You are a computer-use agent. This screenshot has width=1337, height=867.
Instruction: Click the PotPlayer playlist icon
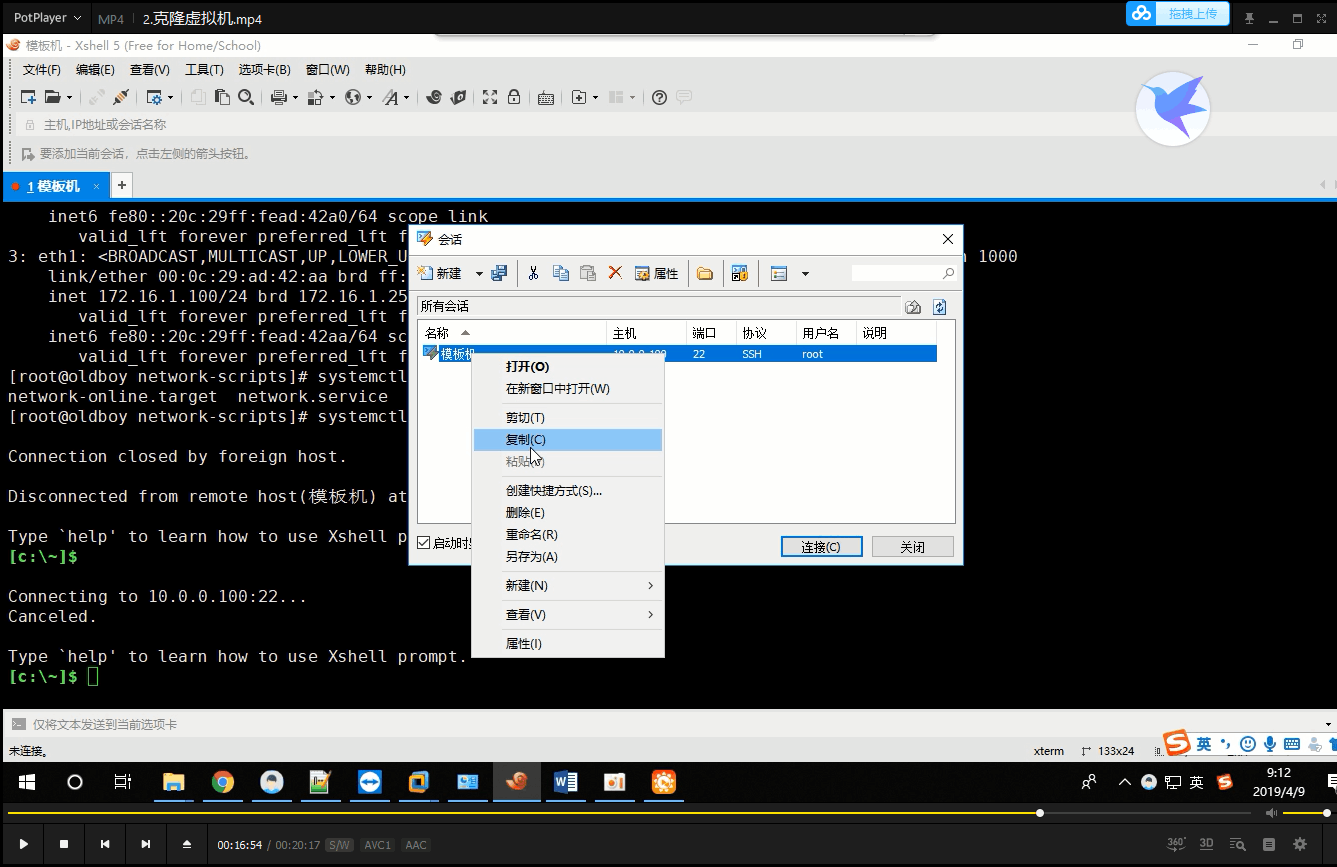click(x=1269, y=844)
